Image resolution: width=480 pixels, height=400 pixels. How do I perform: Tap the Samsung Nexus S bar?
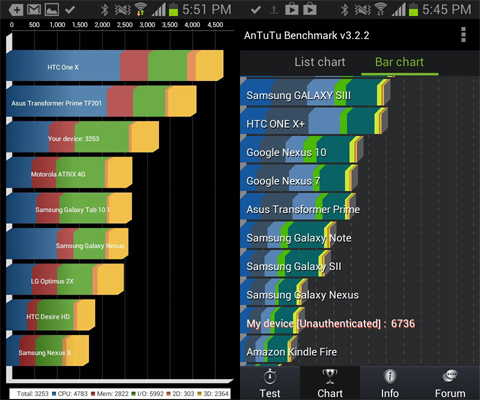(48, 351)
